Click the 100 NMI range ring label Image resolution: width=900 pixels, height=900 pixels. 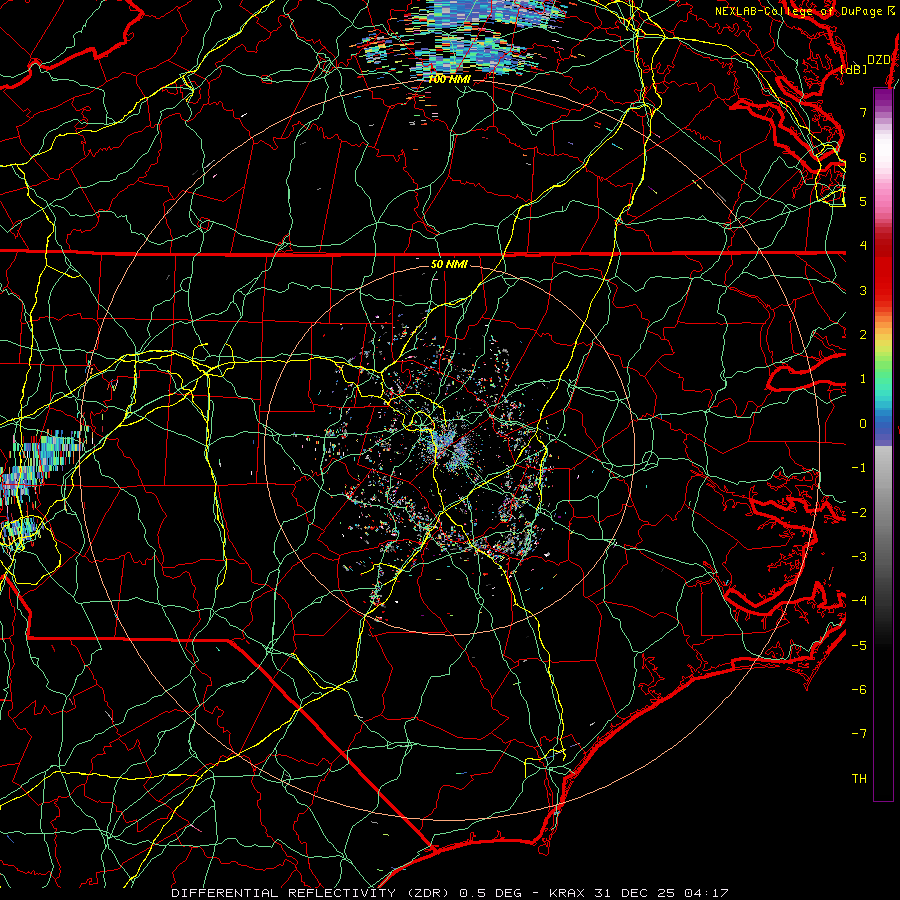pos(449,79)
